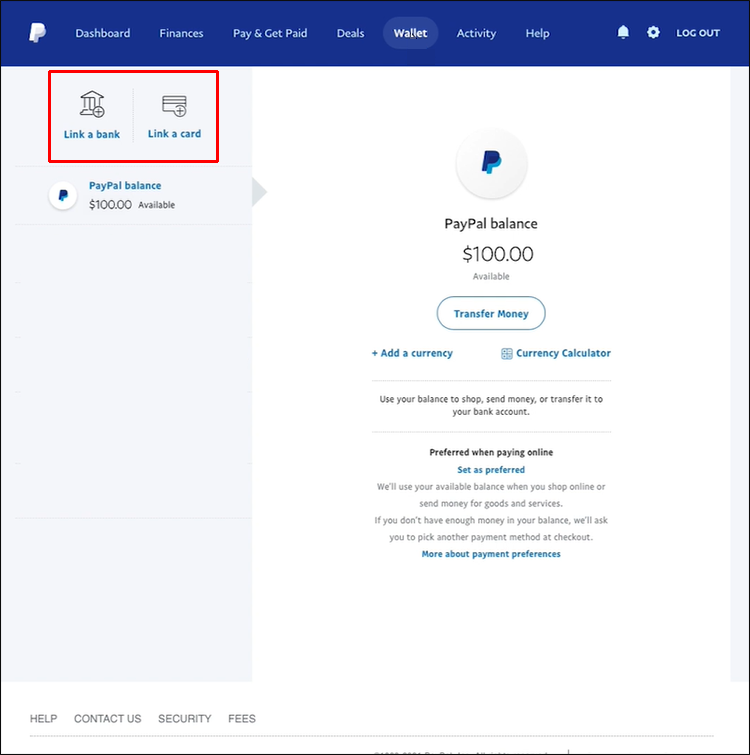
Task: Click 'Use your balance to shop' text
Action: [491, 405]
